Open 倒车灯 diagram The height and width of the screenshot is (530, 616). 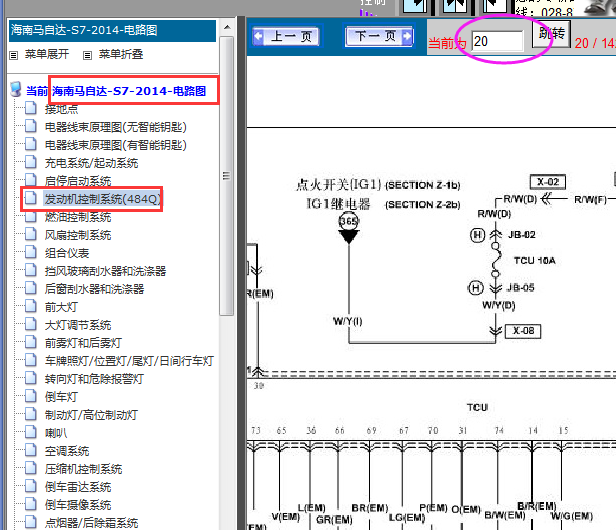(x=61, y=397)
